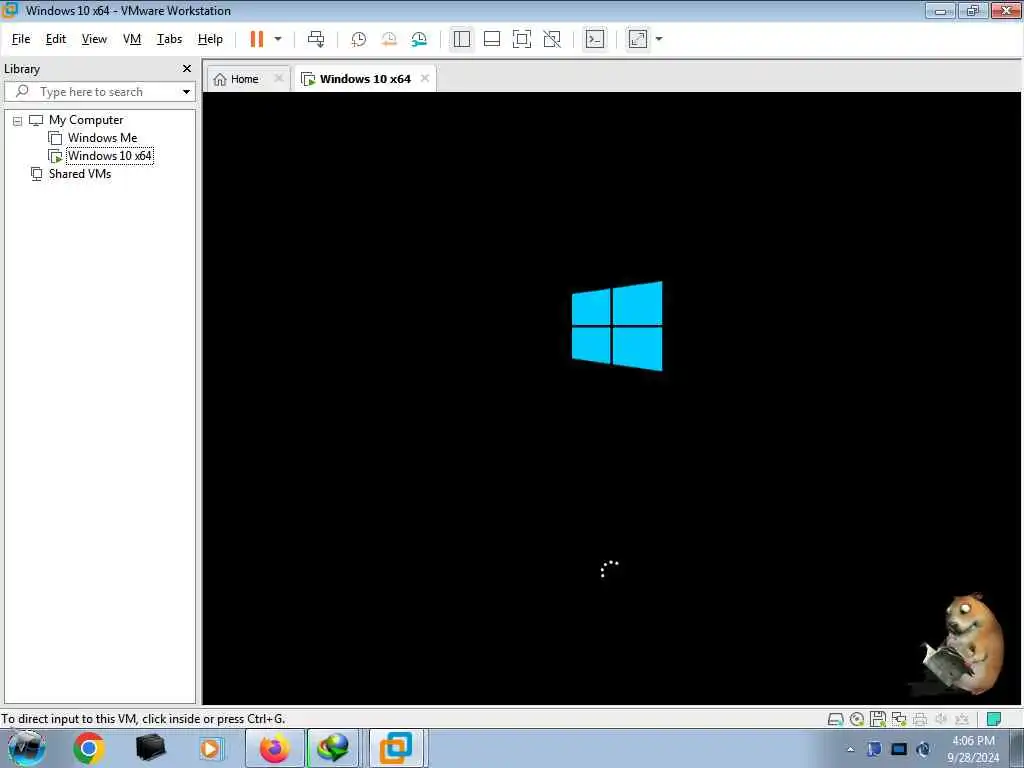
Task: Click the stretch guest display icon
Action: click(x=638, y=39)
